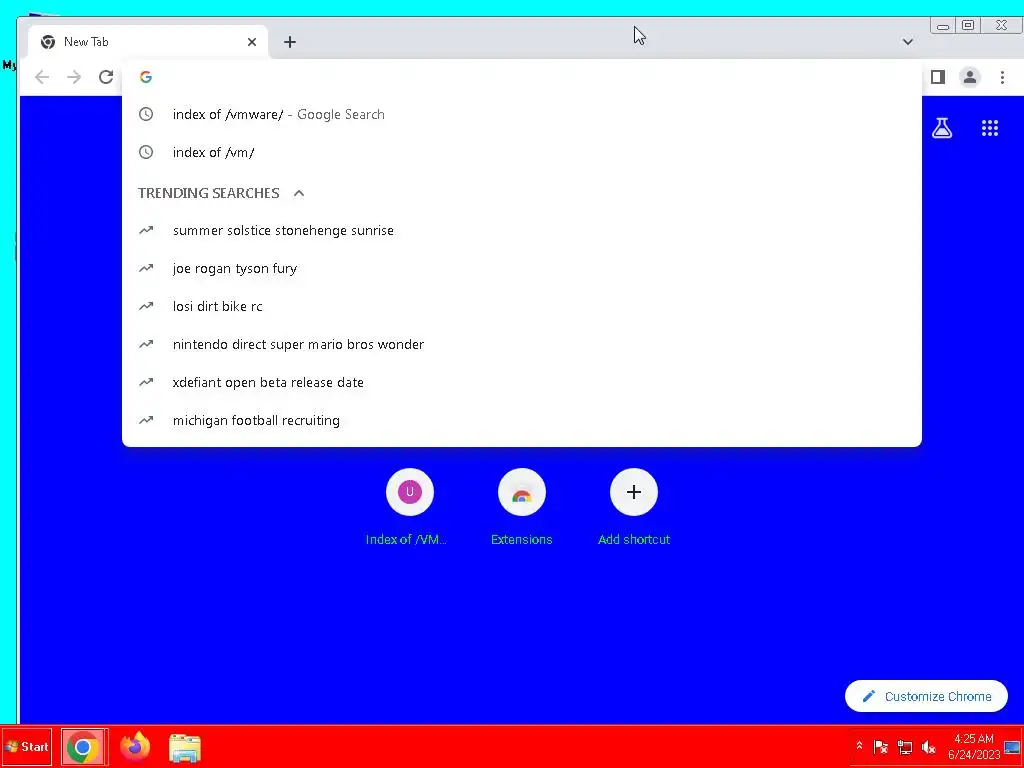Open the Google apps grid
The width and height of the screenshot is (1024, 768).
tap(990, 128)
